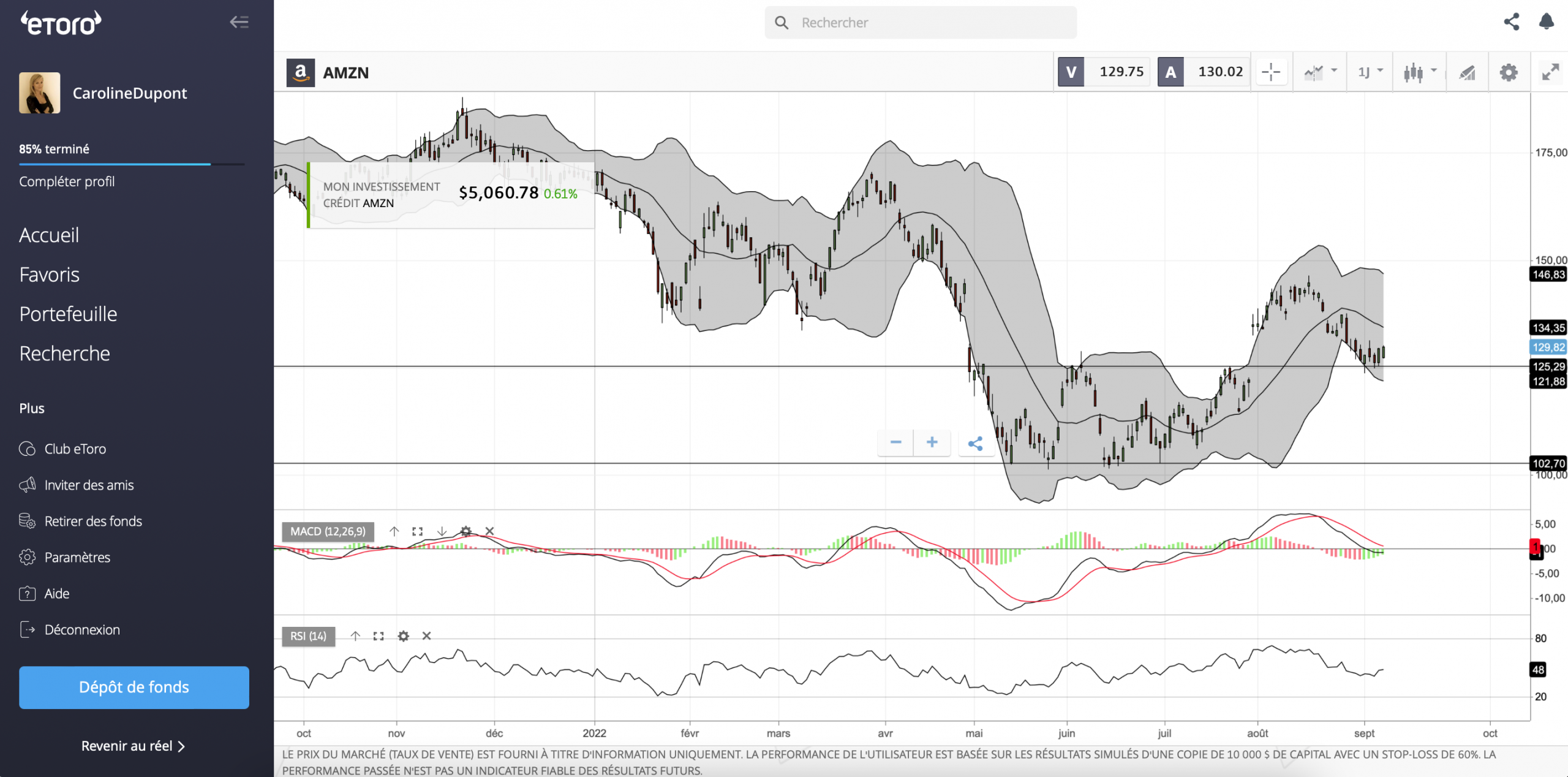This screenshot has height=777, width=1568.
Task: Open CarolineDupont profile picture
Action: click(40, 93)
